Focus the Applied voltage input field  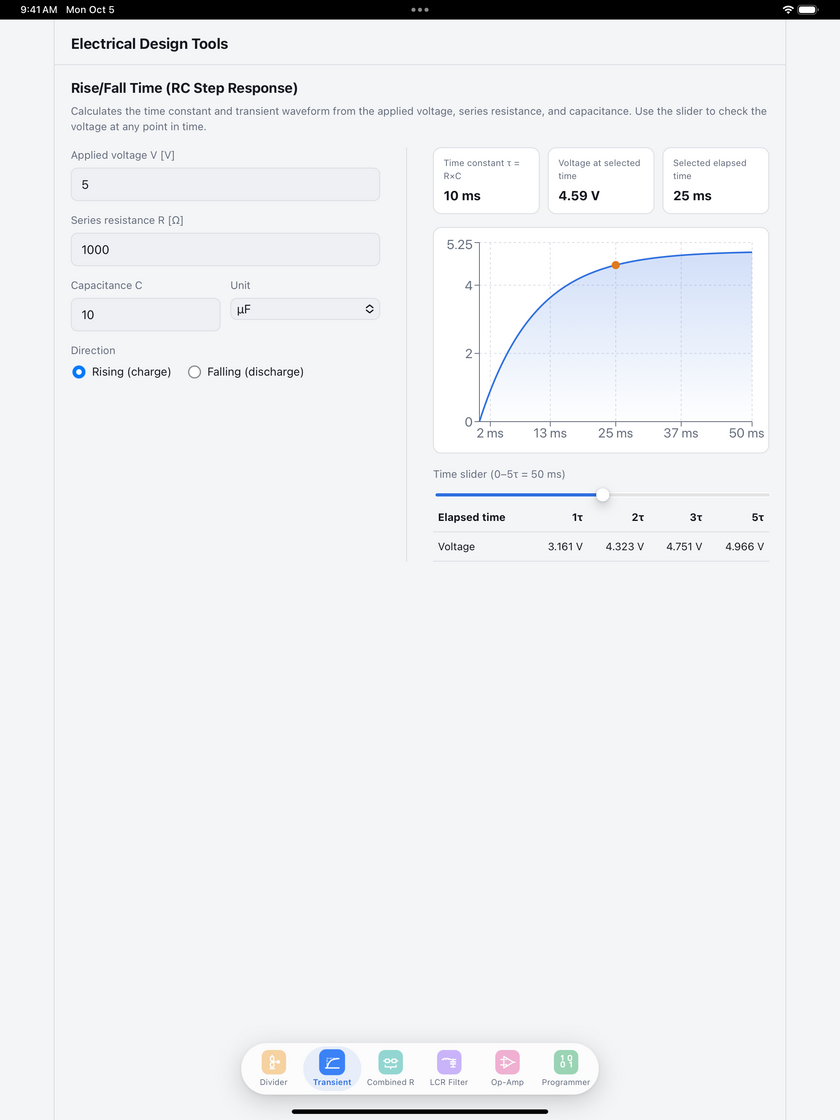point(225,184)
